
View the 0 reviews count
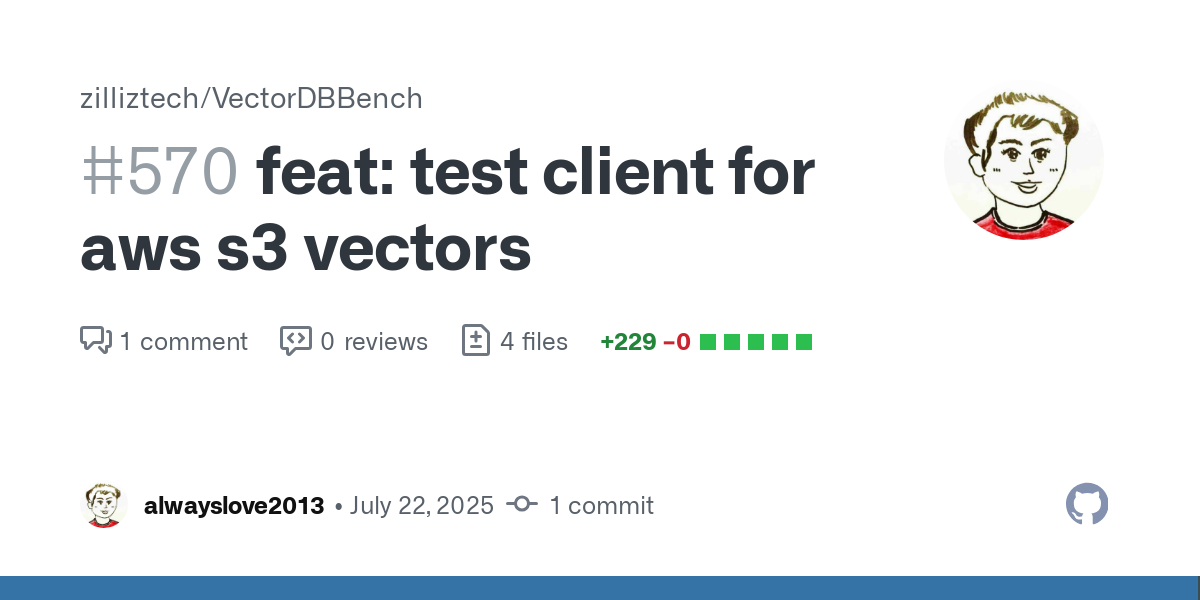[x=374, y=342]
